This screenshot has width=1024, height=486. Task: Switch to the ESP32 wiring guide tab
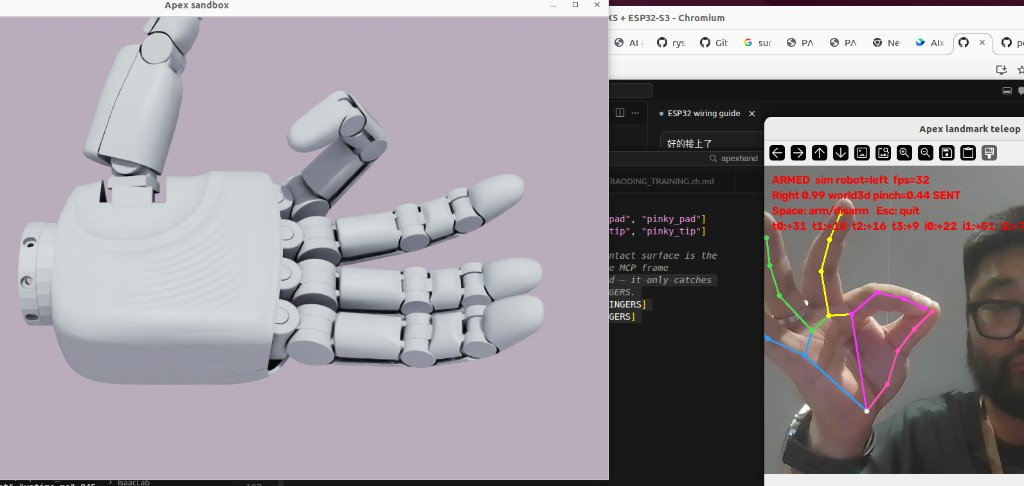tap(703, 113)
